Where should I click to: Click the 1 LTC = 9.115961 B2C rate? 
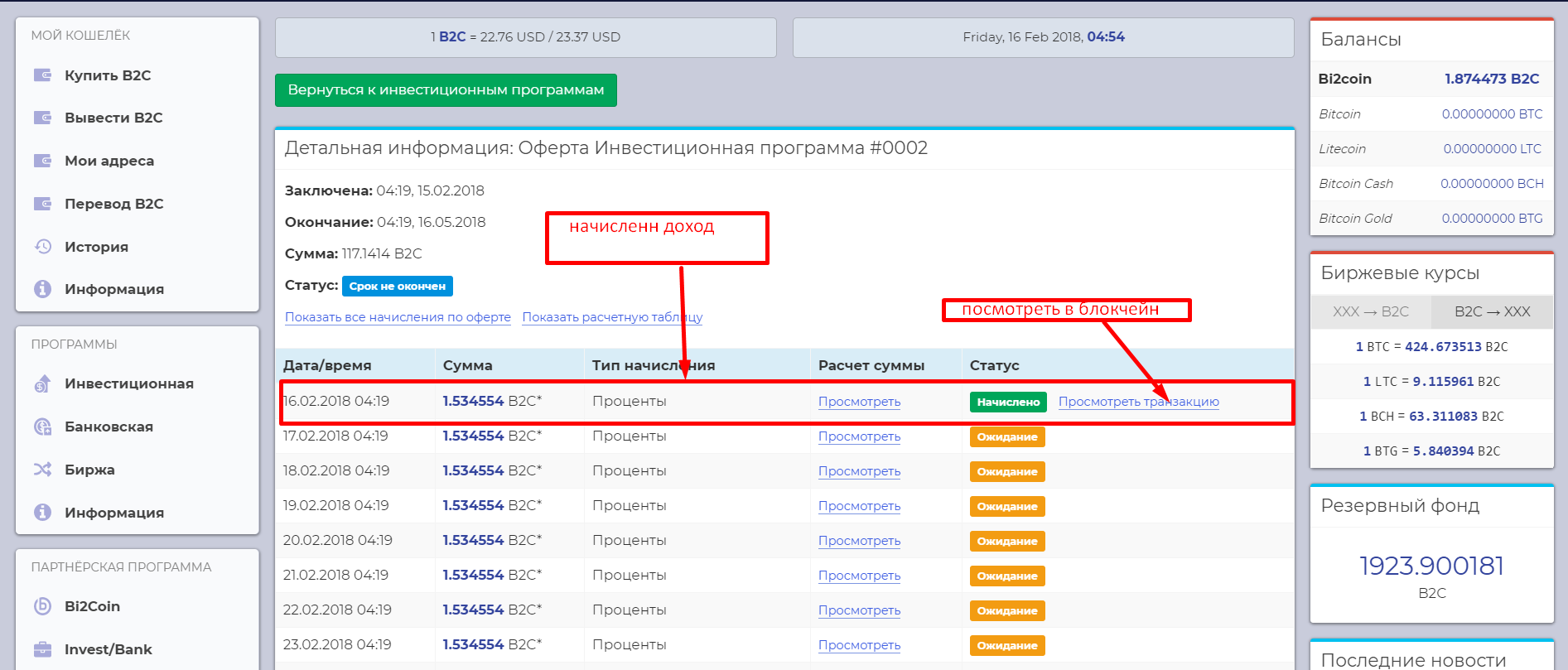[1431, 382]
